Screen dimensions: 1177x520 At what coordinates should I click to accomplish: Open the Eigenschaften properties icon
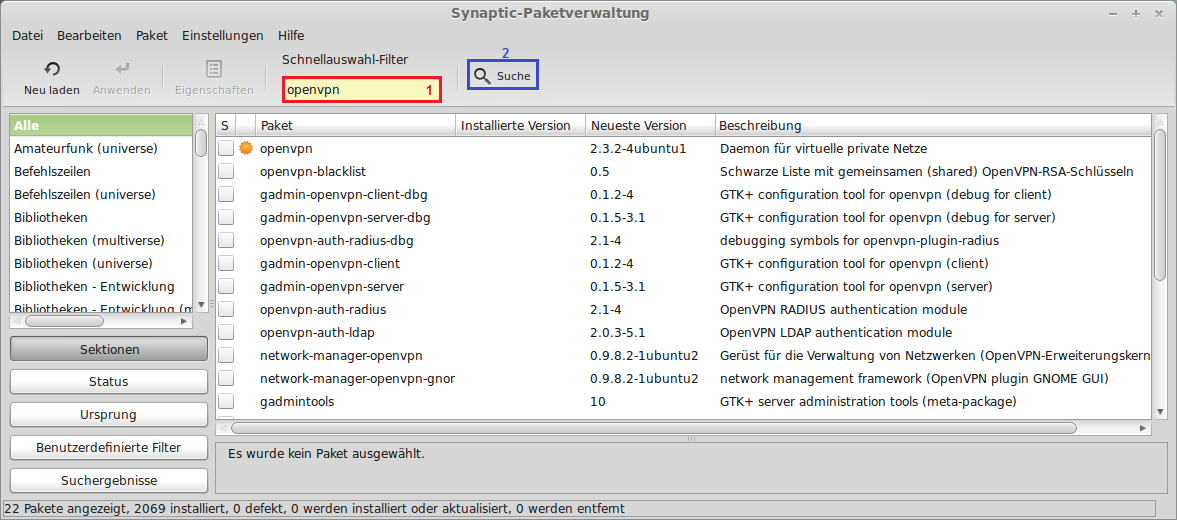pos(214,69)
